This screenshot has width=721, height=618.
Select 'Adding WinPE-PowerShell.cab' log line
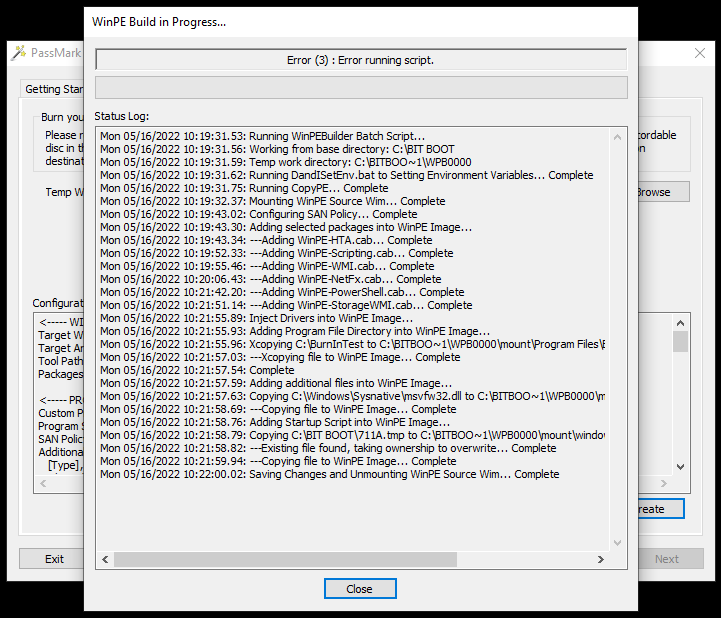(x=282, y=292)
